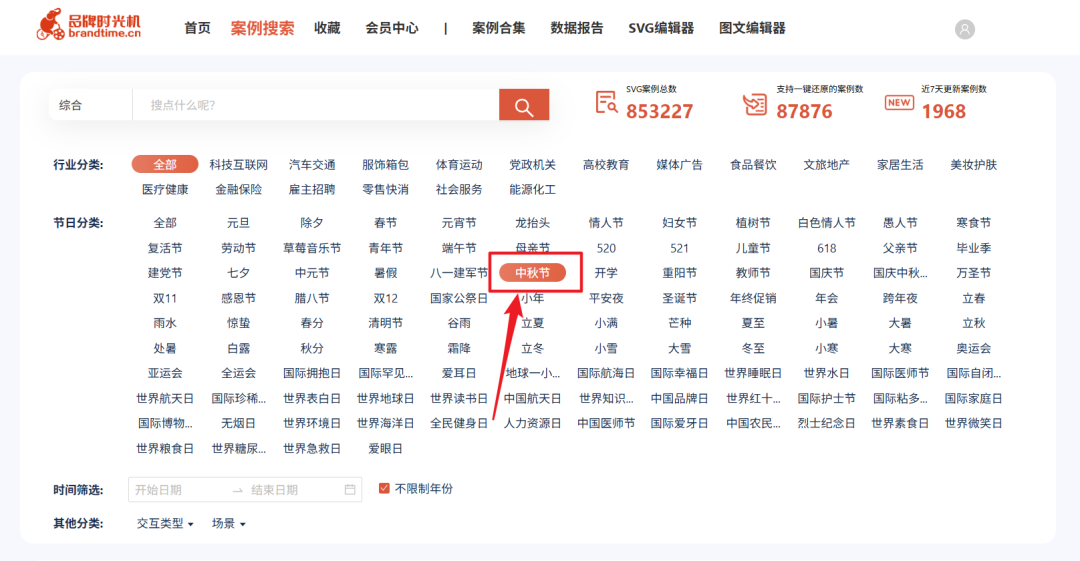Image resolution: width=1080 pixels, height=561 pixels.
Task: Click the orange search magnifier button
Action: [x=523, y=105]
